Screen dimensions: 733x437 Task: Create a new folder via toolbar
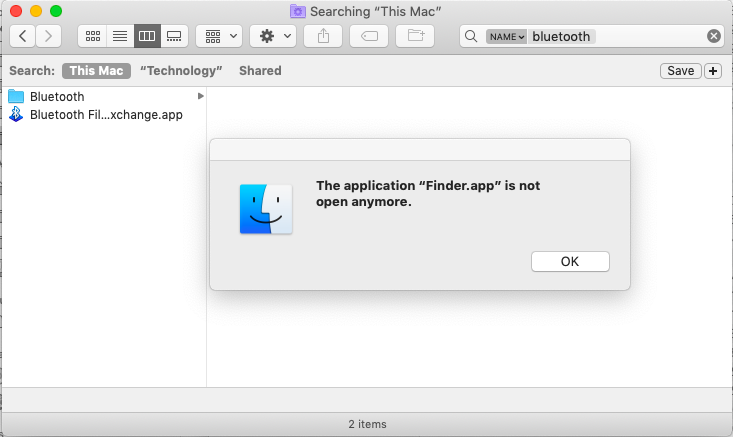point(415,36)
